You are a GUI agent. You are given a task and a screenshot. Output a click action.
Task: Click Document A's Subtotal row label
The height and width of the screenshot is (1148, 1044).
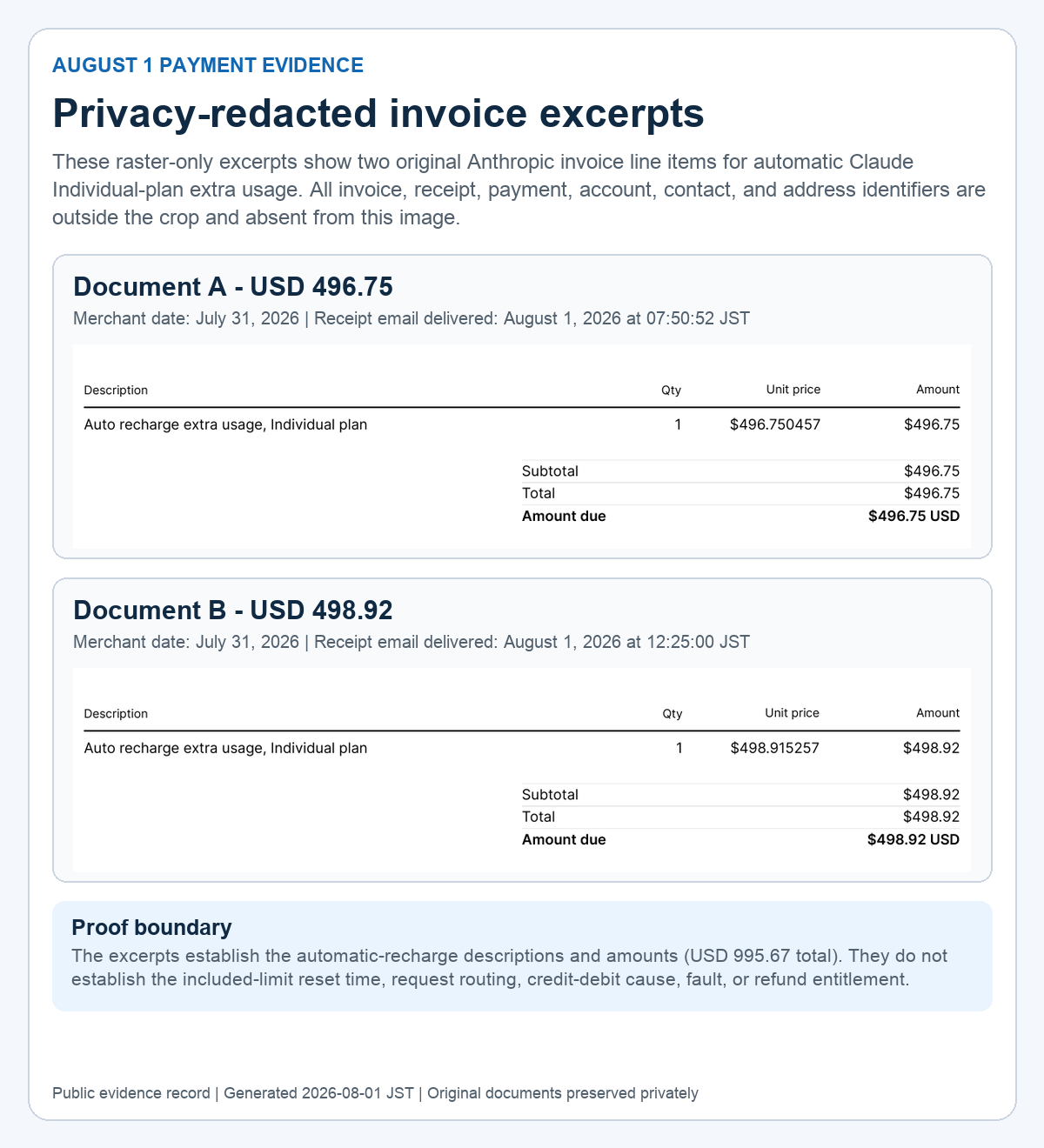(550, 471)
